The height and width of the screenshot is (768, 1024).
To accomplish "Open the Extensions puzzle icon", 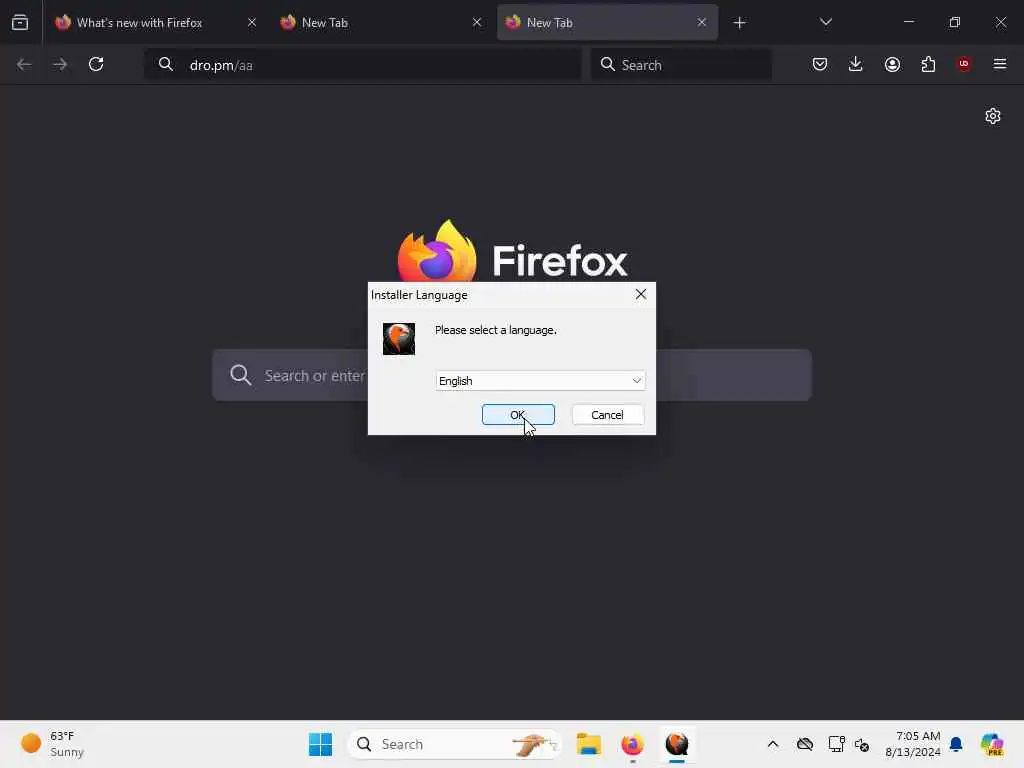I will 928,64.
